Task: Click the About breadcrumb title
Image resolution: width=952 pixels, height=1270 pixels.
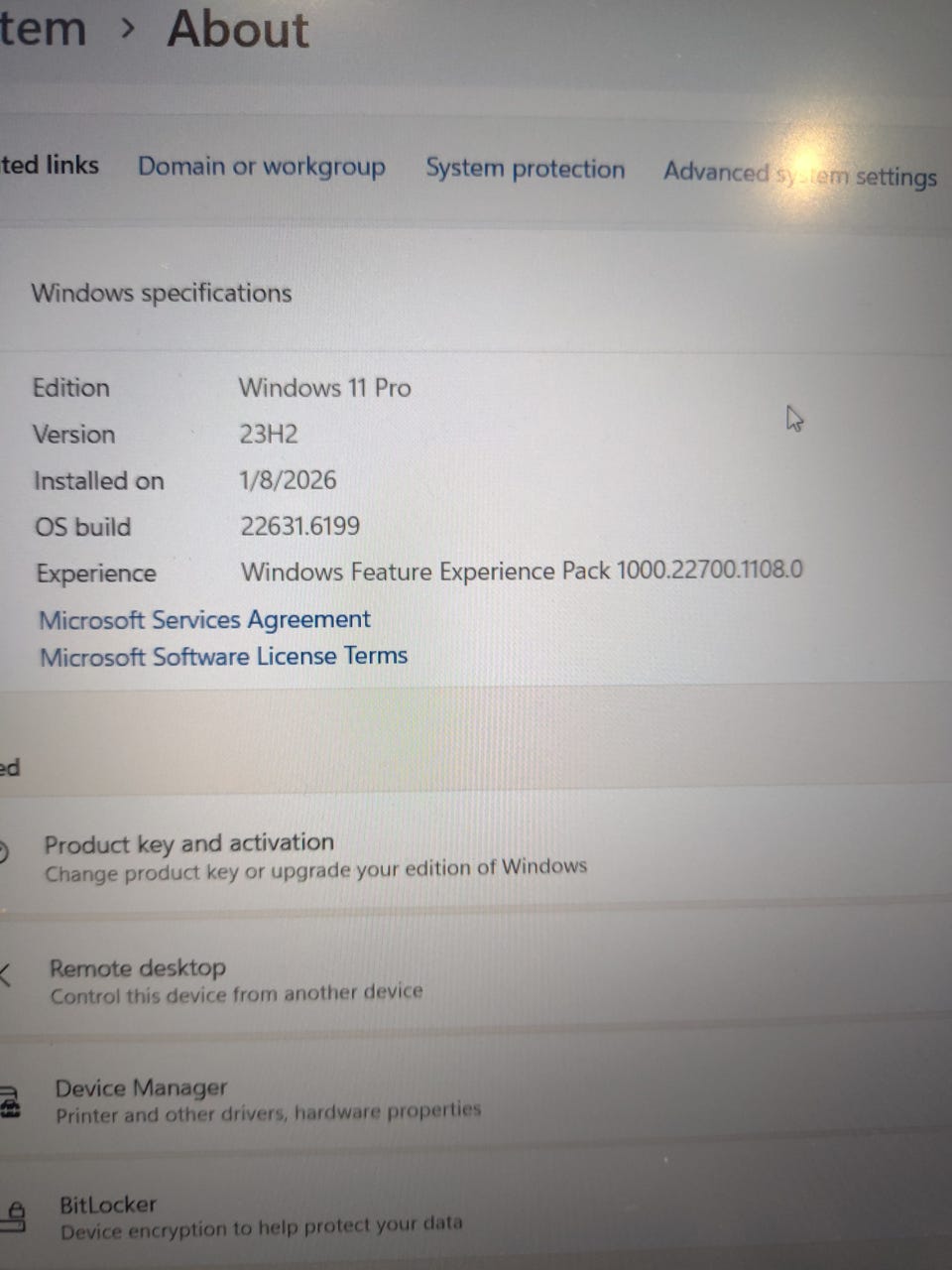Action: click(238, 28)
